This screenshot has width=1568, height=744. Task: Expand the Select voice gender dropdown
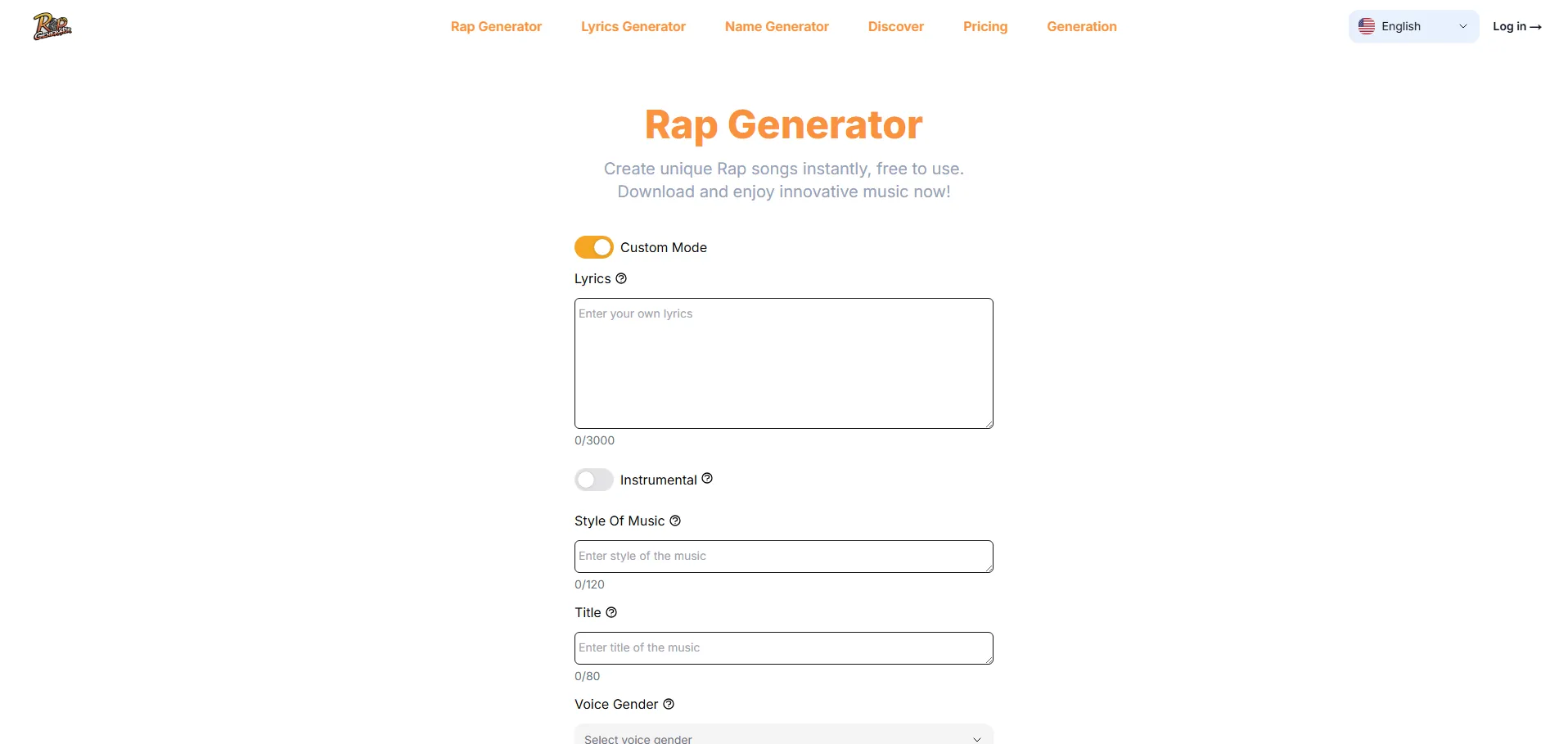pos(783,736)
